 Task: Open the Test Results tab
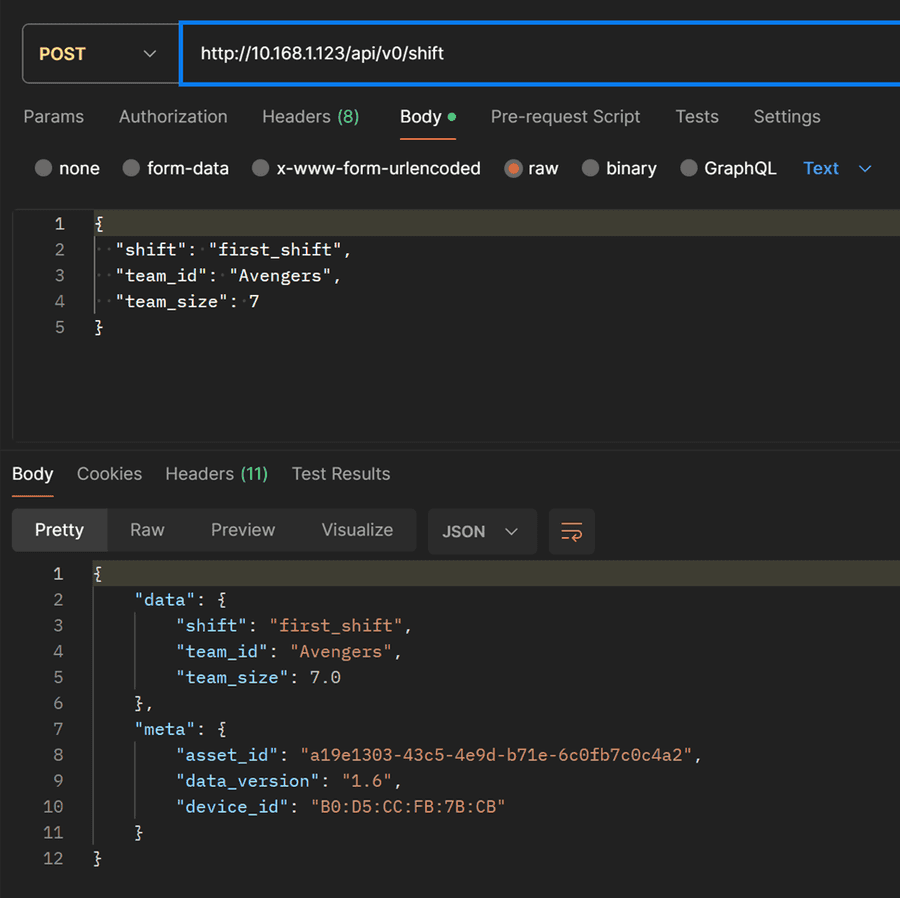tap(341, 474)
